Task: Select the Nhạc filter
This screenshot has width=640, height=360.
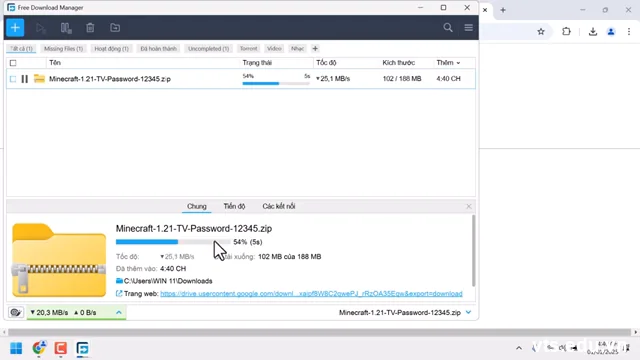Action: [x=298, y=49]
